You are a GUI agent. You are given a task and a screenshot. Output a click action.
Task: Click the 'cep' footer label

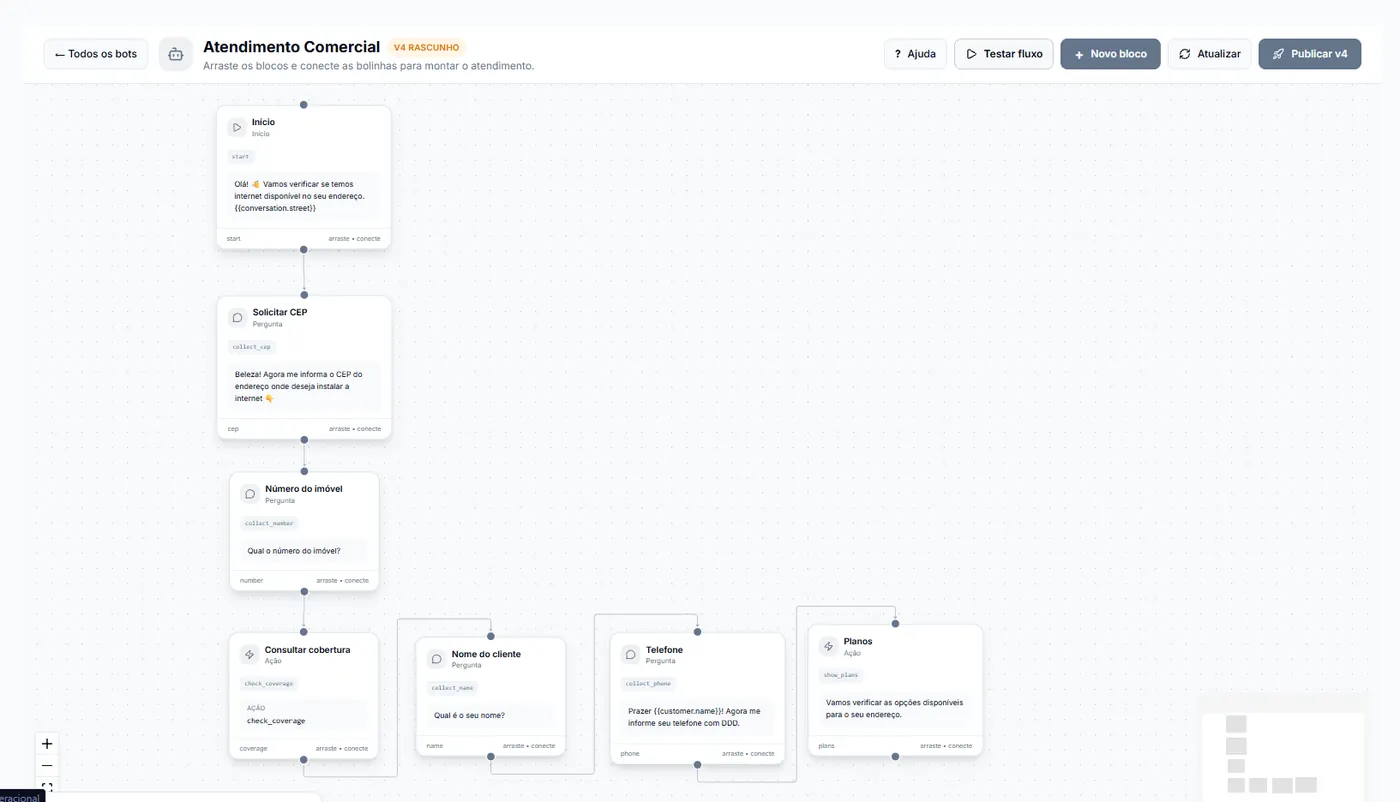pos(233,428)
